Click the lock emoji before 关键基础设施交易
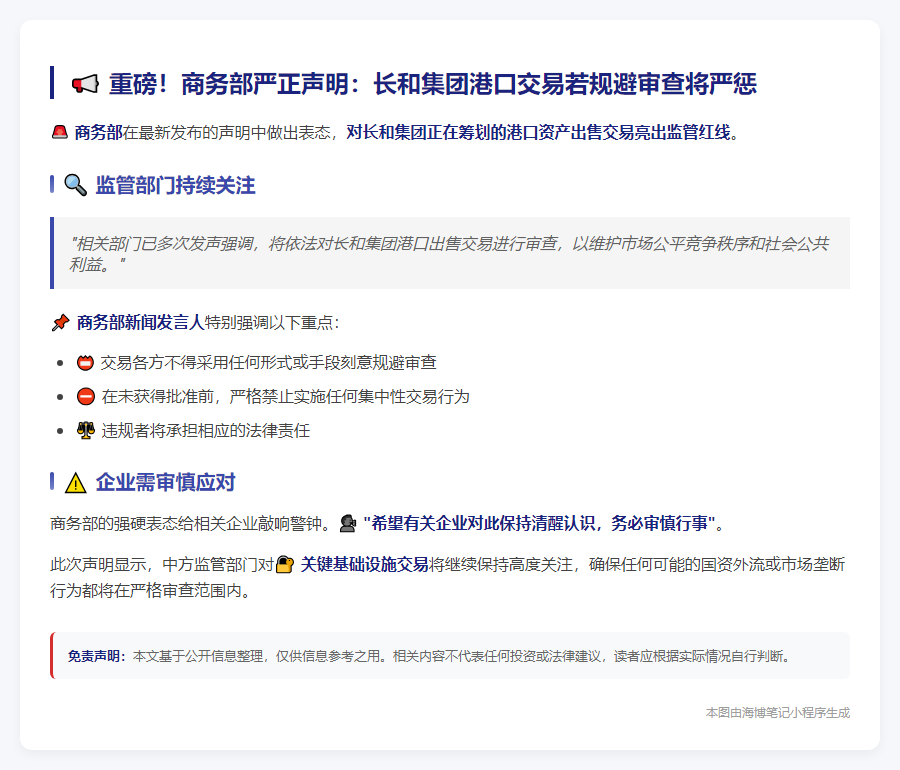 (x=285, y=565)
